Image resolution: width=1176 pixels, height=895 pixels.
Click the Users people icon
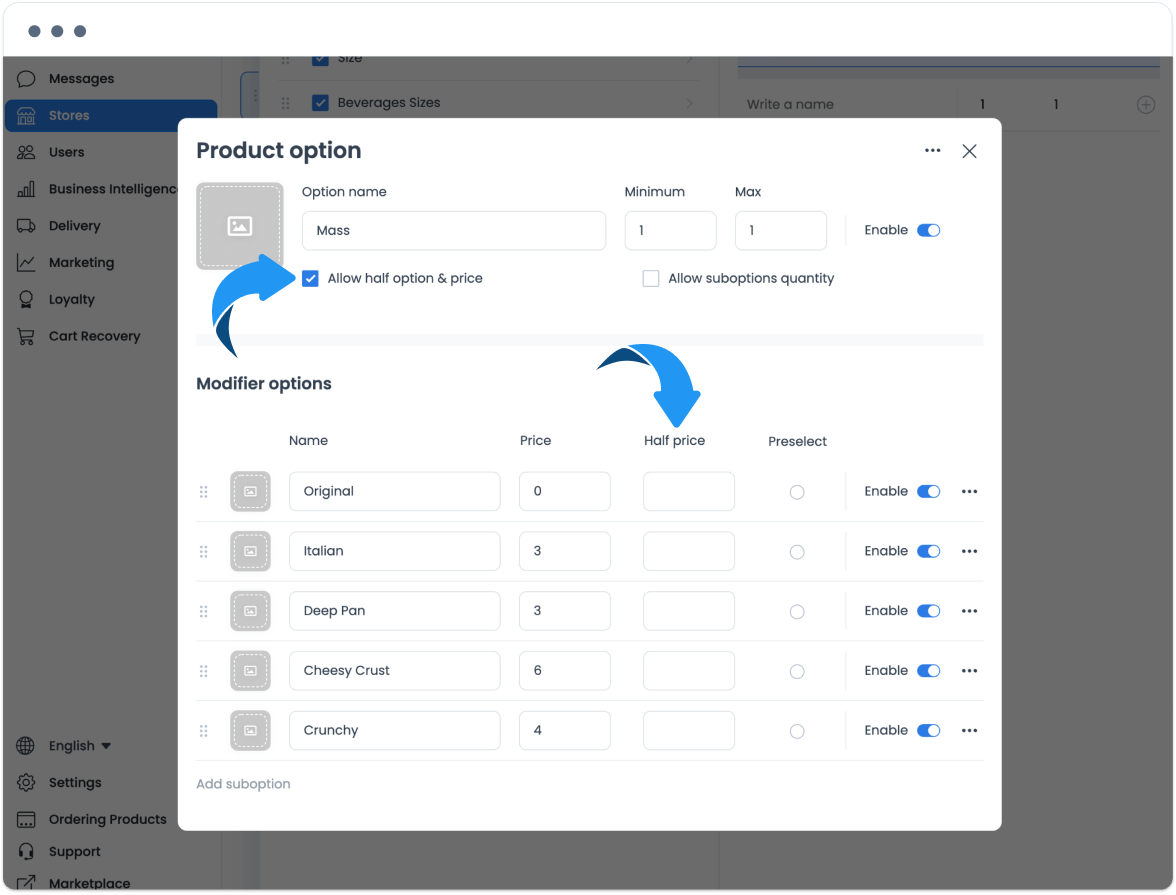tap(26, 152)
